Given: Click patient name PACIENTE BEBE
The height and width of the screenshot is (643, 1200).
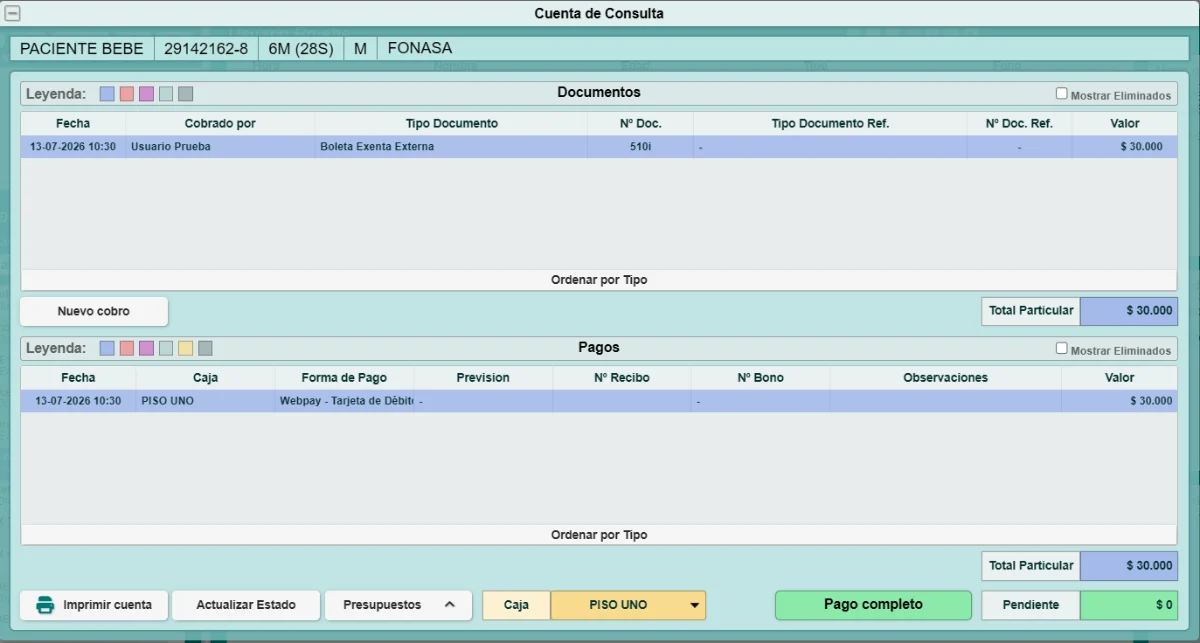Looking at the screenshot, I should click(82, 48).
